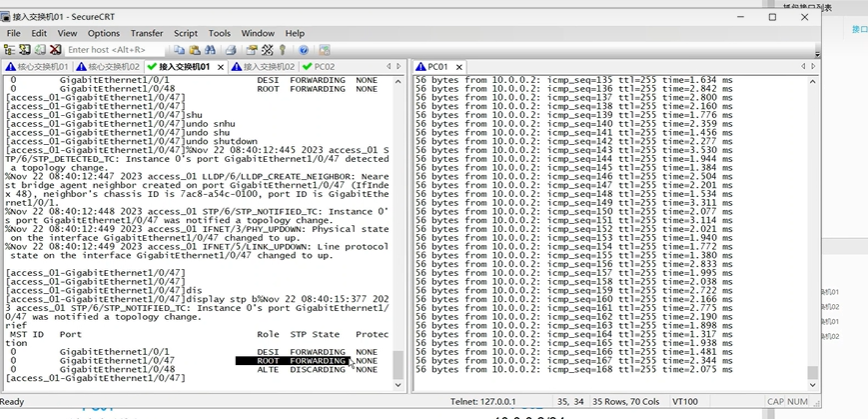Screen dimensions: 868x419
Task: Click left terminal scrollbar up arrow
Action: 399,81
